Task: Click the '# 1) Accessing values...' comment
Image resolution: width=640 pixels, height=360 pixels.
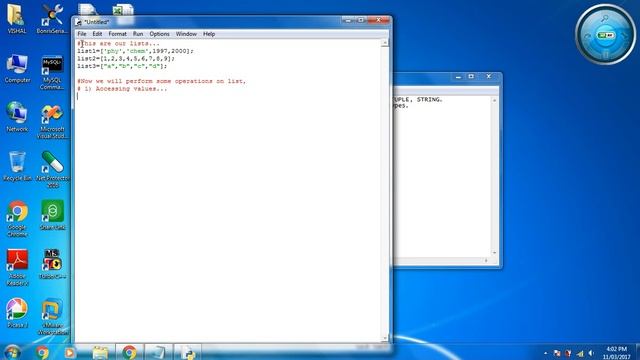Action: pos(122,89)
